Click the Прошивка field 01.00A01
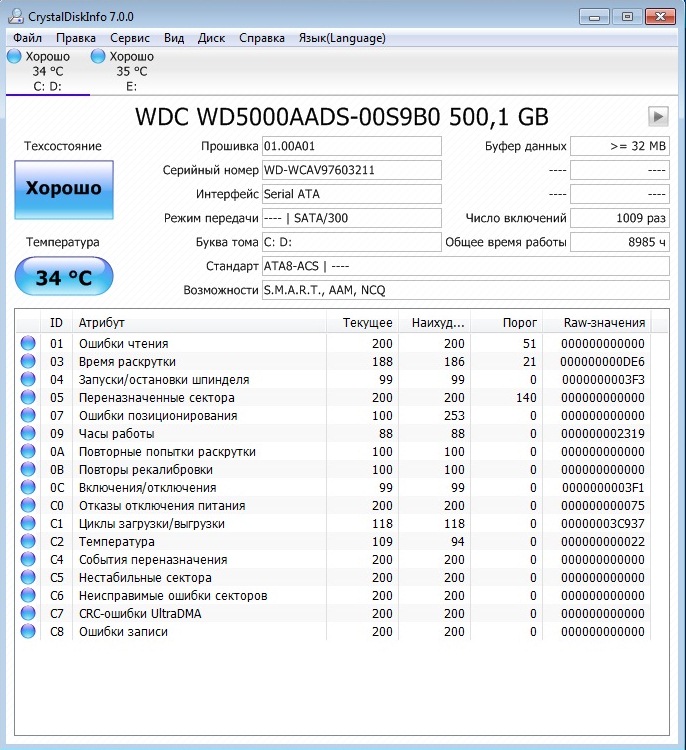The image size is (686, 750). (352, 146)
